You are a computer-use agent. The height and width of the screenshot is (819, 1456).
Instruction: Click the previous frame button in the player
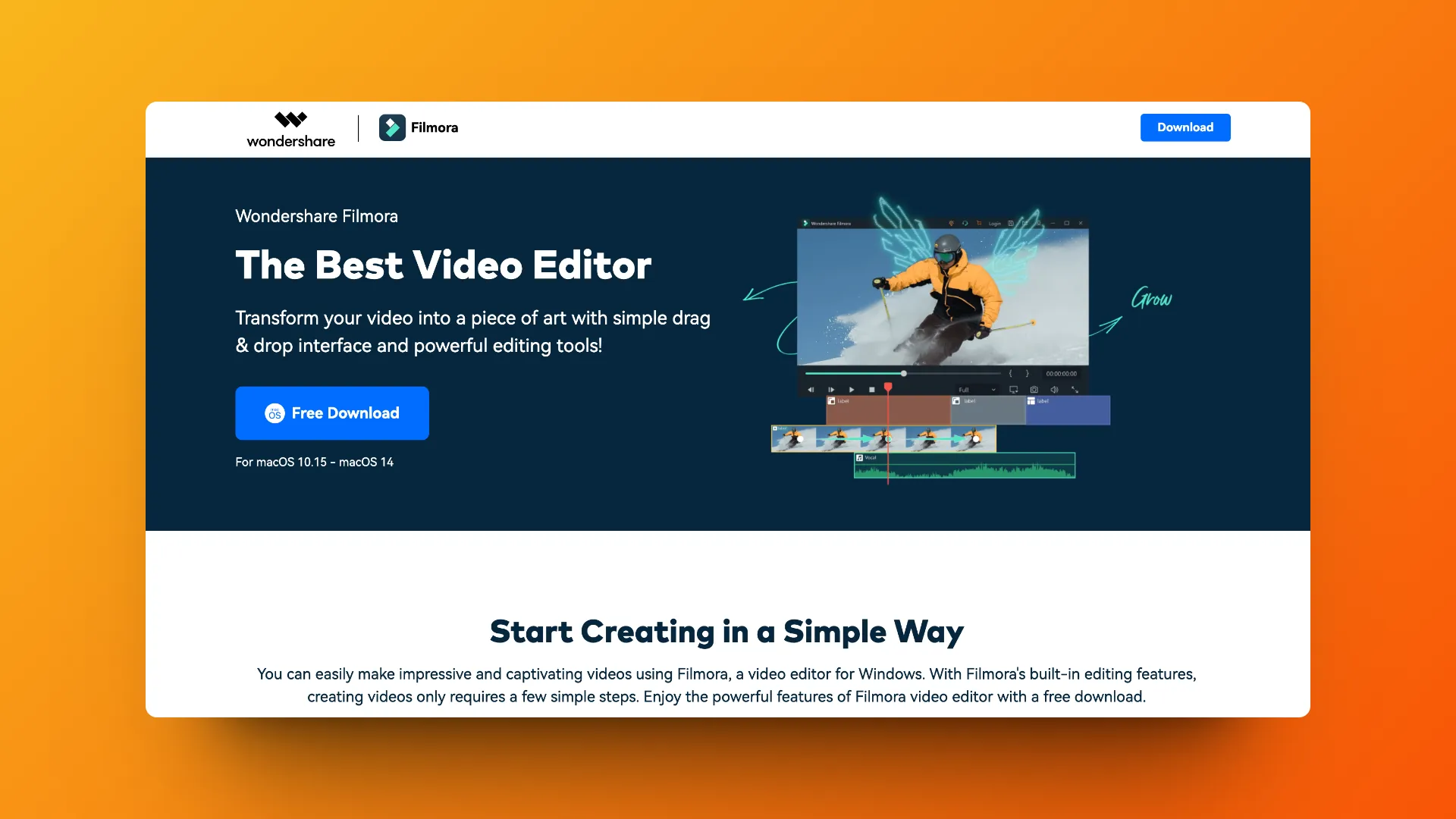[x=811, y=390]
